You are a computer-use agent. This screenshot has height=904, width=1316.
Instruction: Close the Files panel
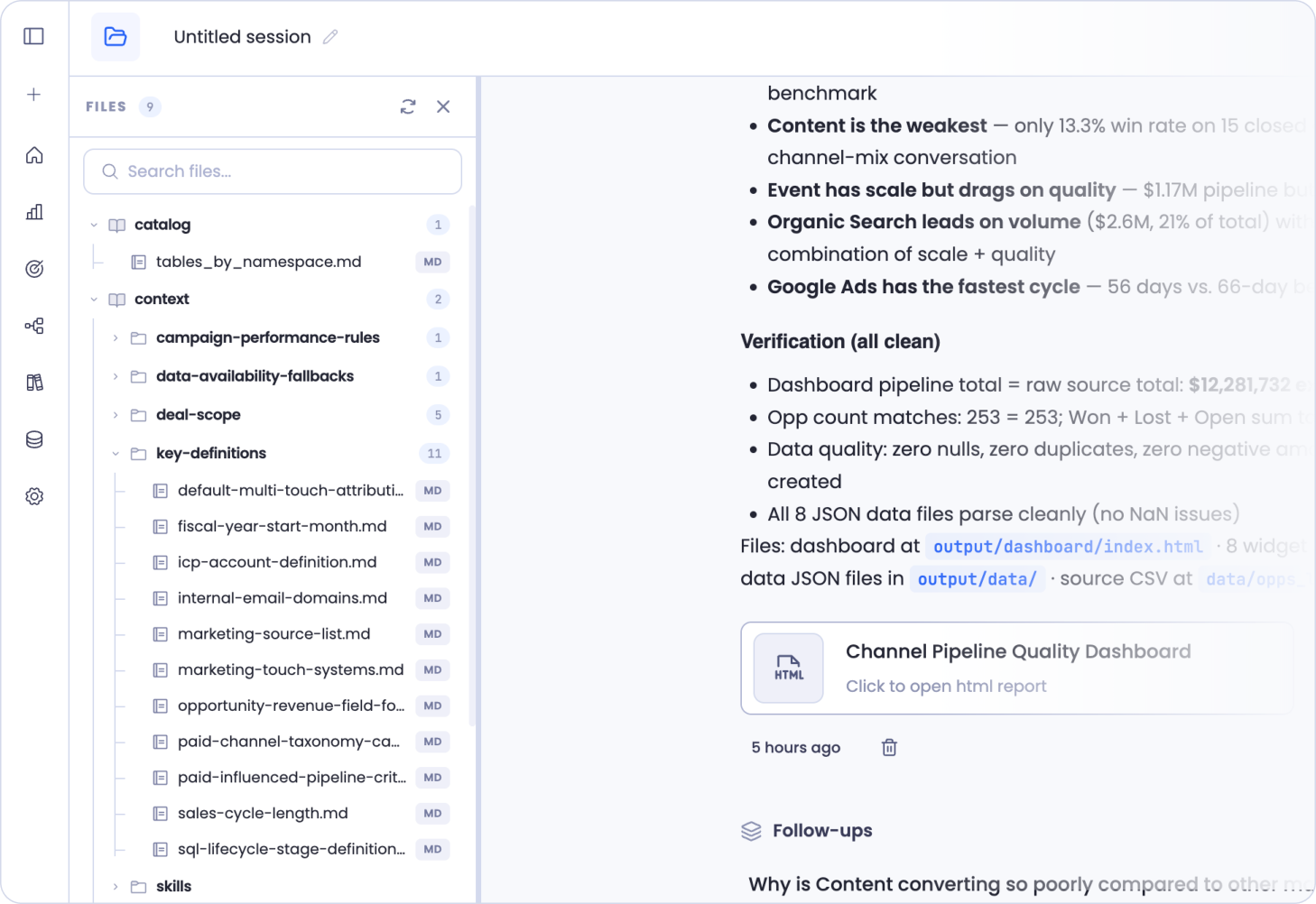pyautogui.click(x=443, y=106)
